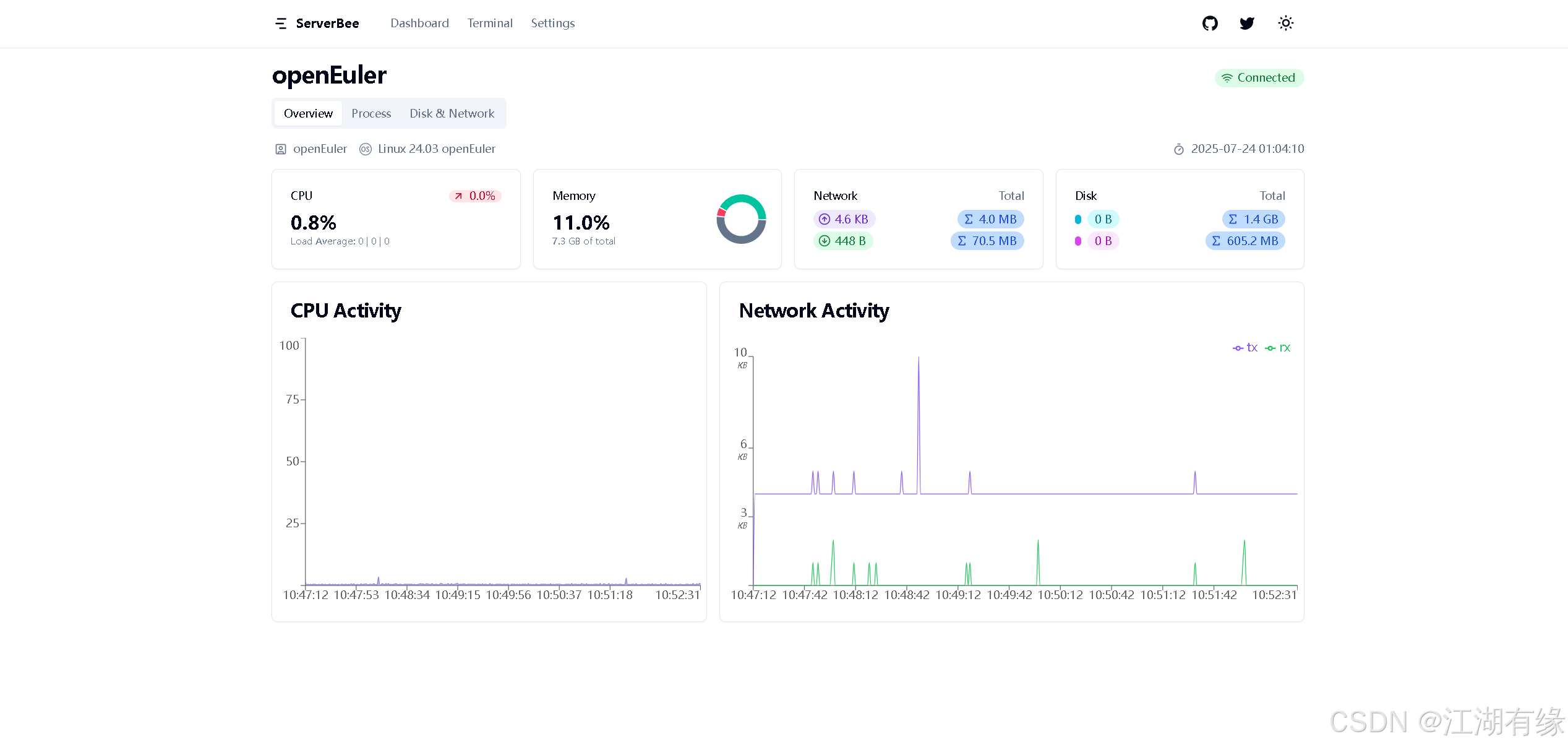Viewport: 1568px width, 747px height.
Task: Click the cyan disk read indicator dot
Action: (1078, 219)
